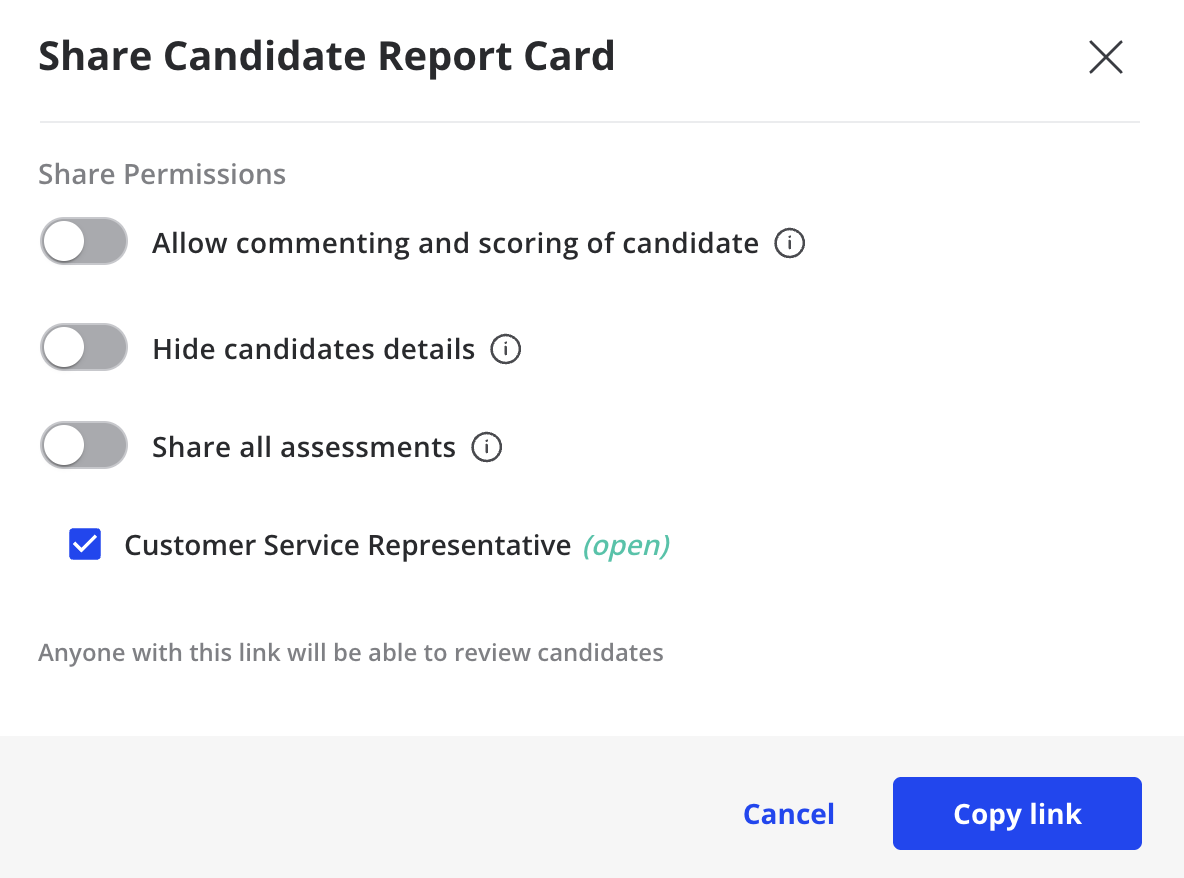This screenshot has height=878, width=1184.
Task: Click the green (open) status text
Action: (x=627, y=545)
